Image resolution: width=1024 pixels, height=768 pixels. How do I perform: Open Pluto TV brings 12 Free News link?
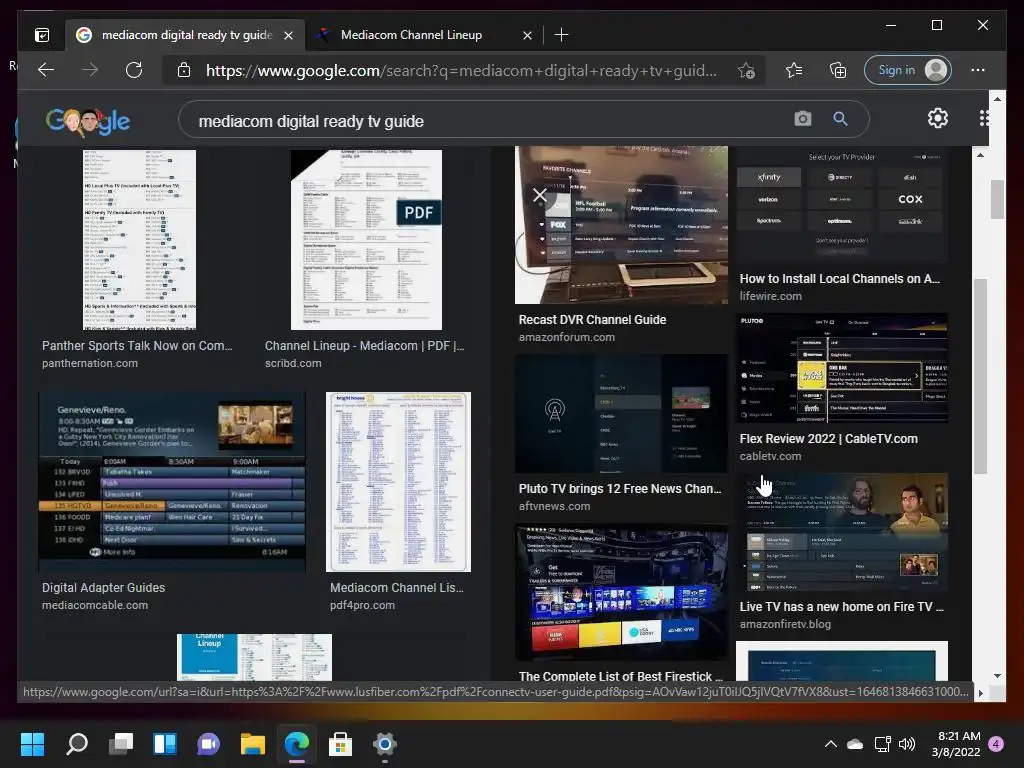pyautogui.click(x=620, y=488)
